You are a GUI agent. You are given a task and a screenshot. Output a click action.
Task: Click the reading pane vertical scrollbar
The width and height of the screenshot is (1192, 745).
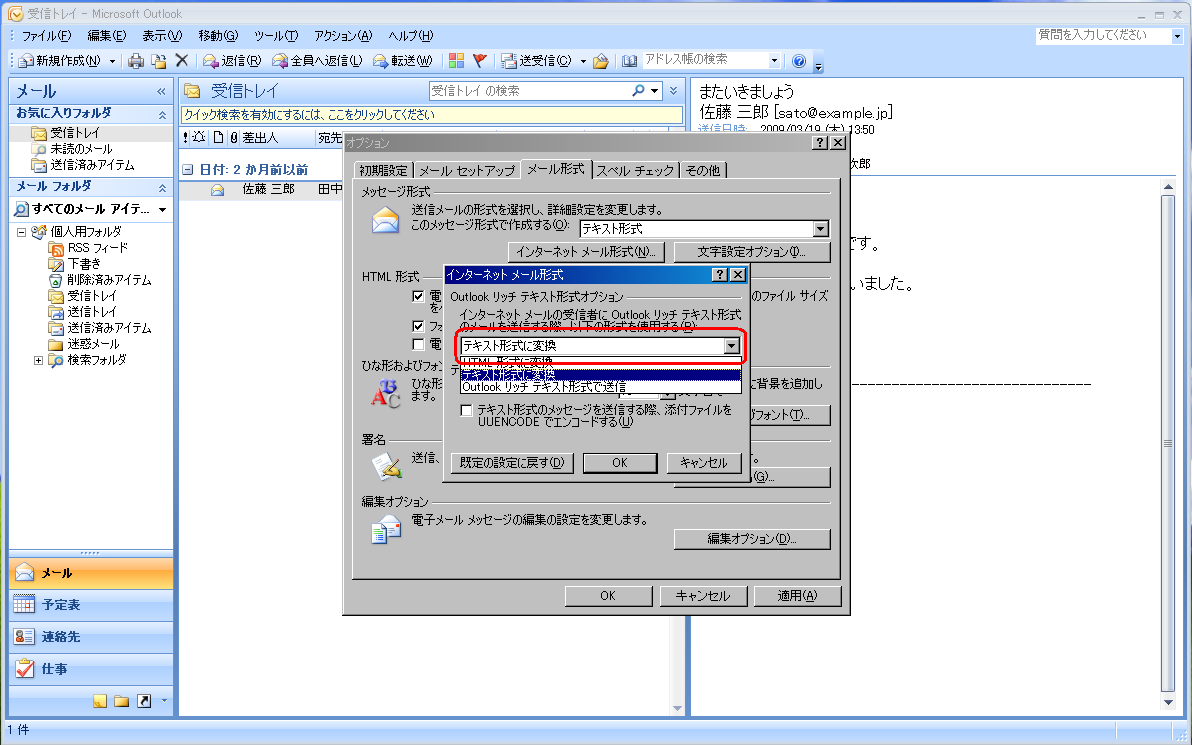point(1168,445)
